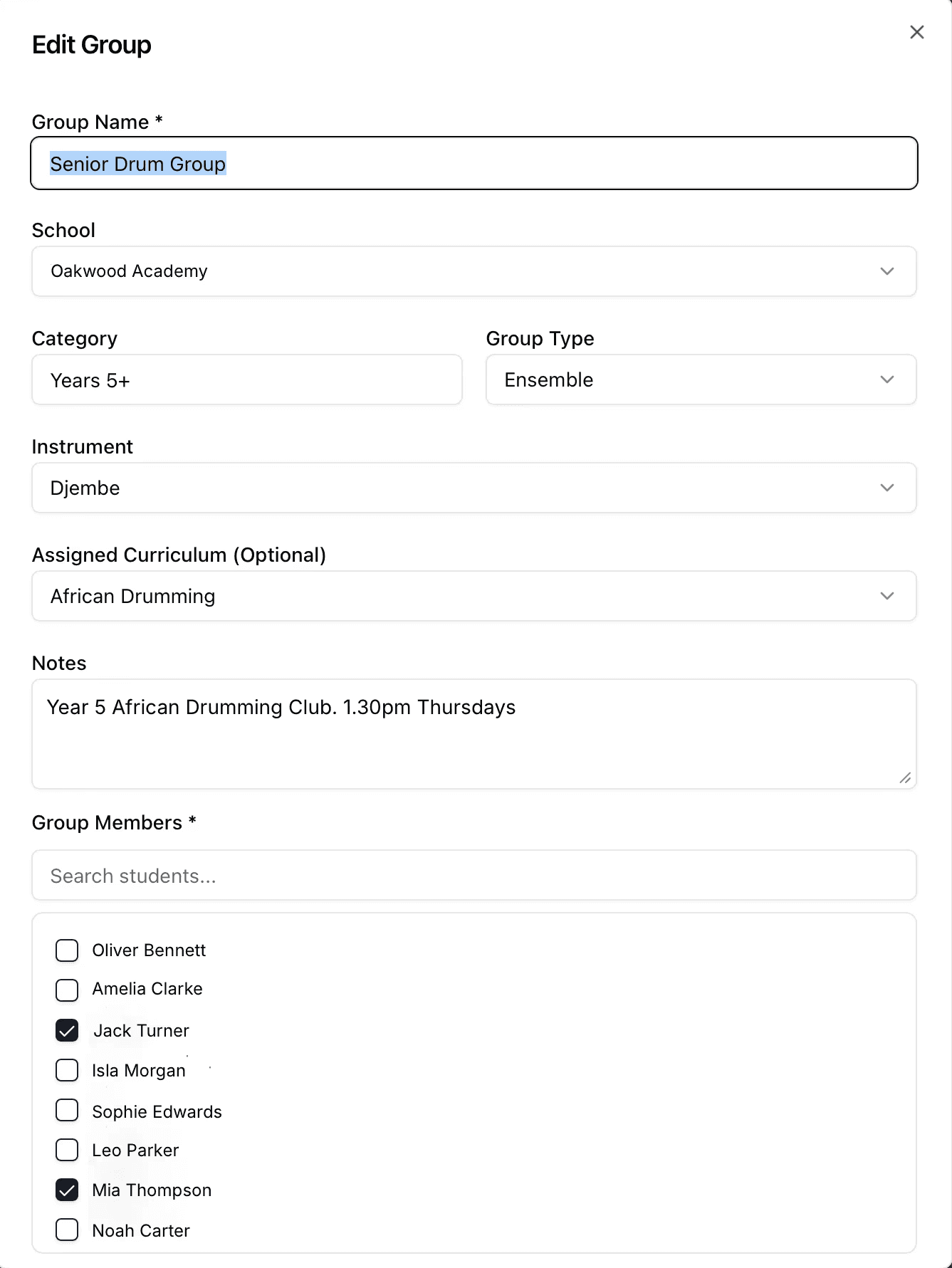Click inside the Notes text area
This screenshot has width=952, height=1268.
point(474,733)
